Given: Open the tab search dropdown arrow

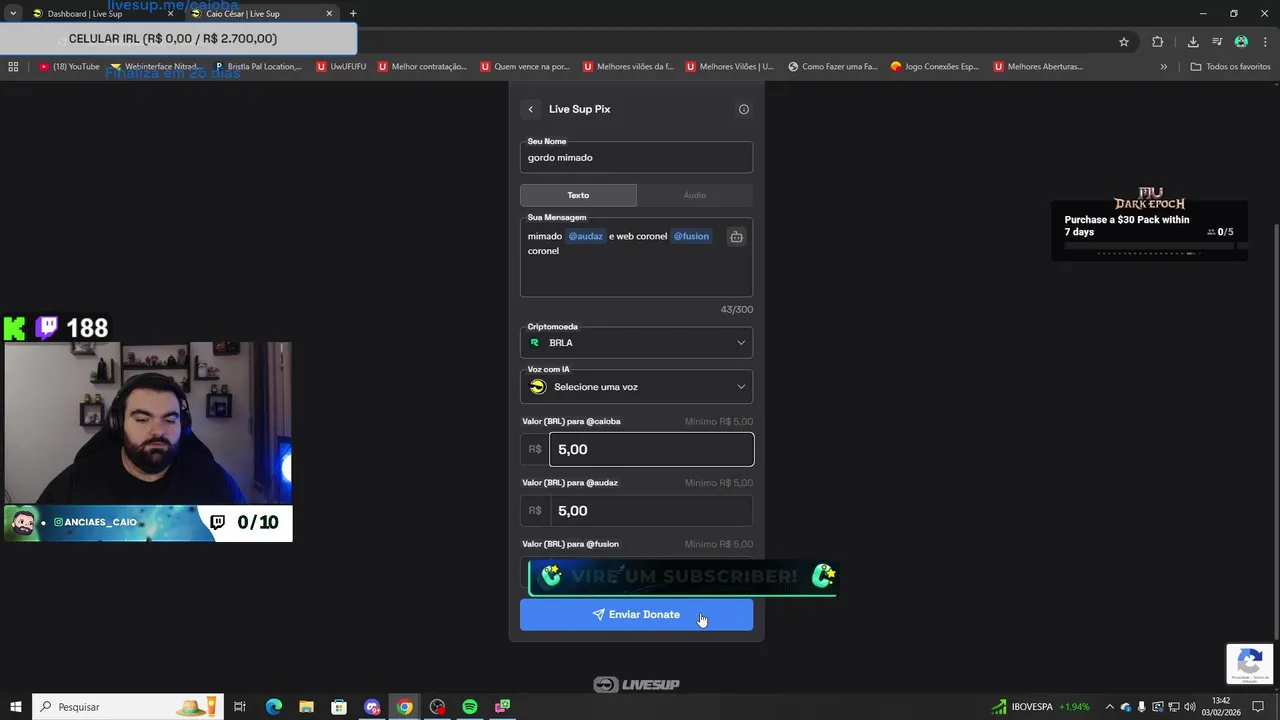Looking at the screenshot, I should point(12,14).
